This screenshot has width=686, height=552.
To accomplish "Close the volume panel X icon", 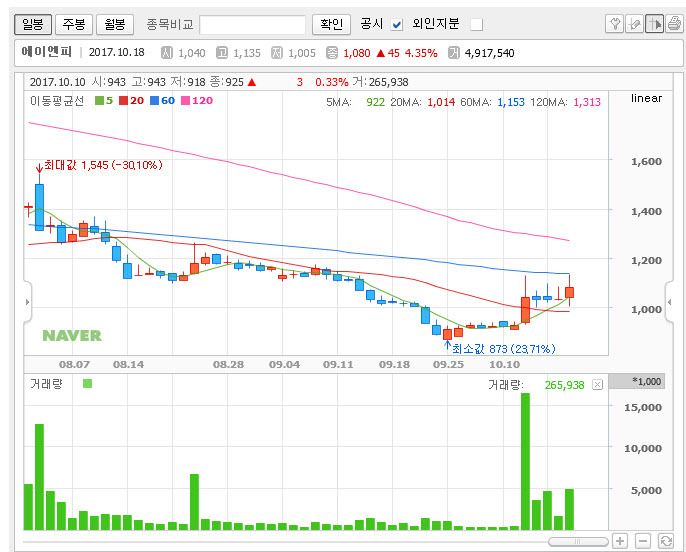I will point(597,385).
